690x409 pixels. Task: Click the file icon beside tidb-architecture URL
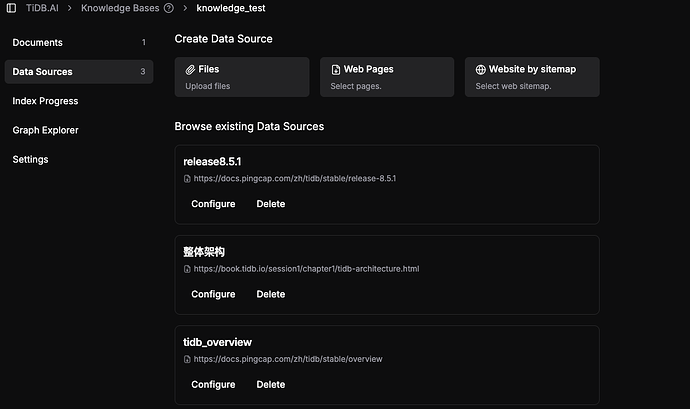click(187, 269)
